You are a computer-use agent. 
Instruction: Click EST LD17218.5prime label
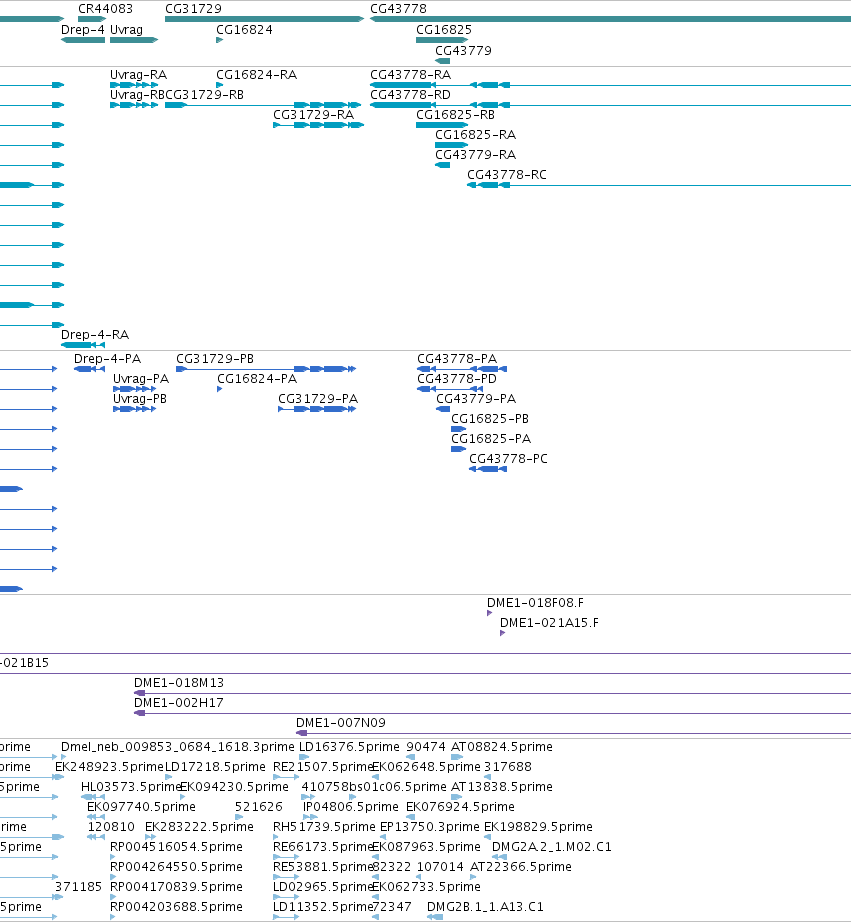tap(215, 767)
